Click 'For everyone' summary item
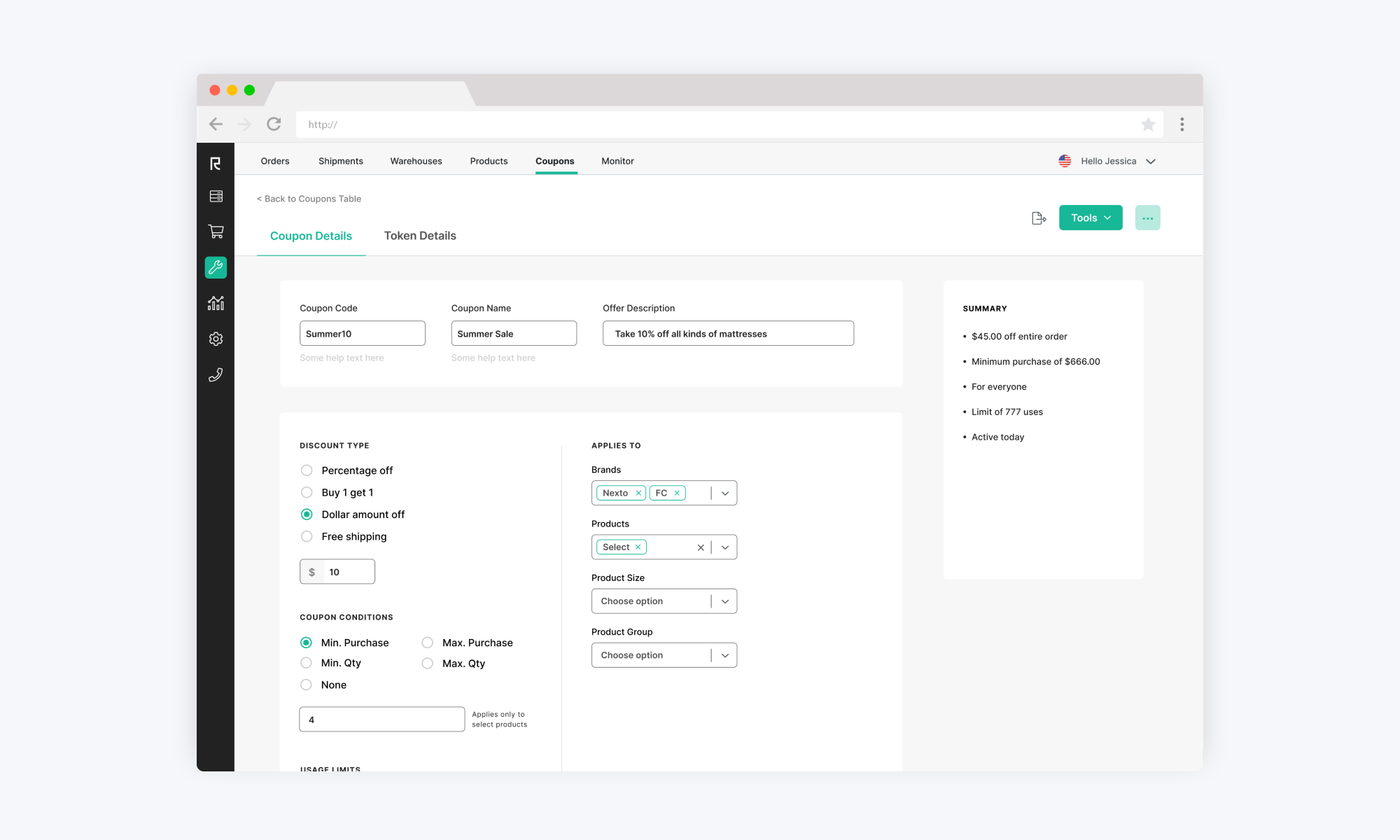Viewport: 1400px width, 840px height. (999, 387)
